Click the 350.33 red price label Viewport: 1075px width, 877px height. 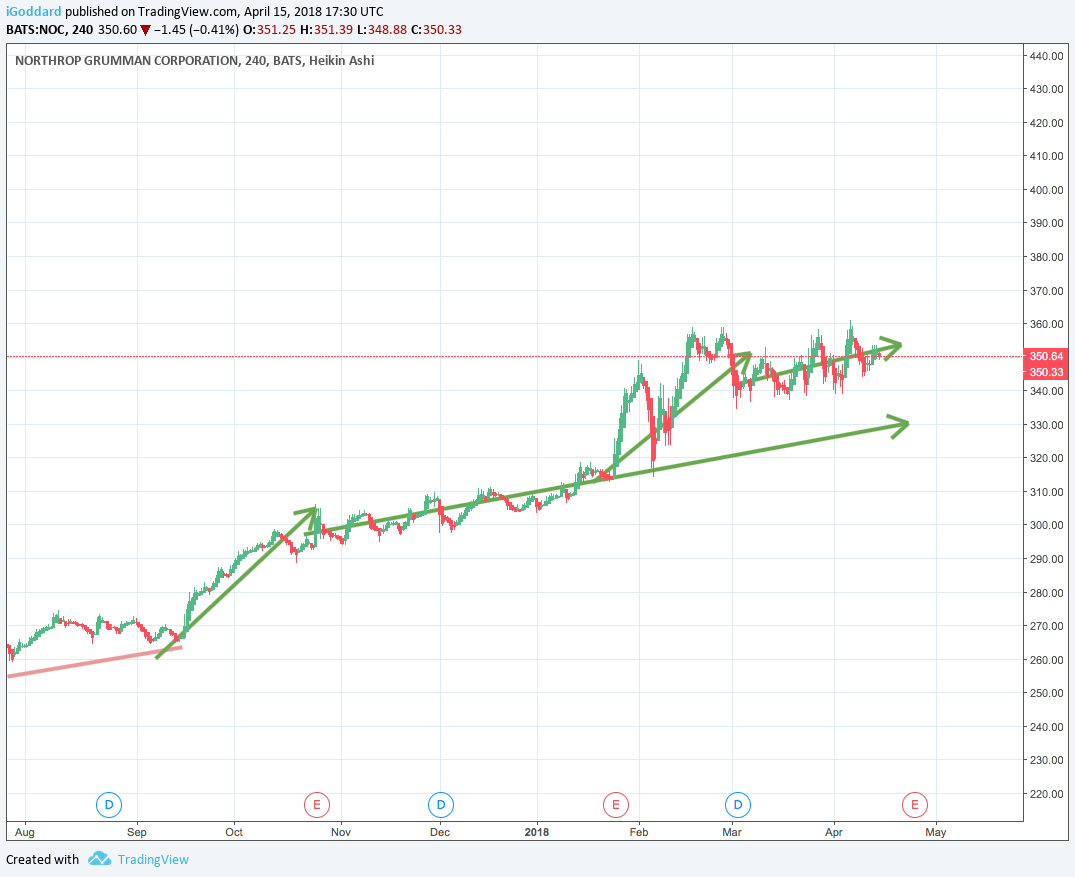tap(1046, 372)
